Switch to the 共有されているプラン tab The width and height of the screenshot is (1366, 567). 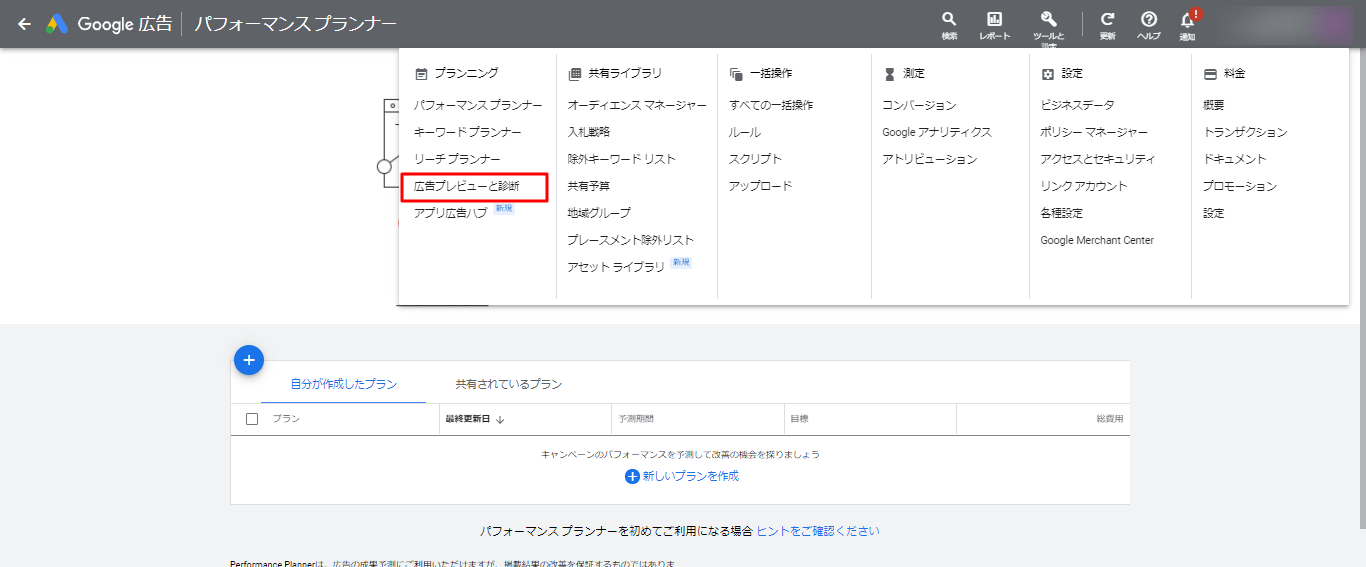click(x=509, y=384)
